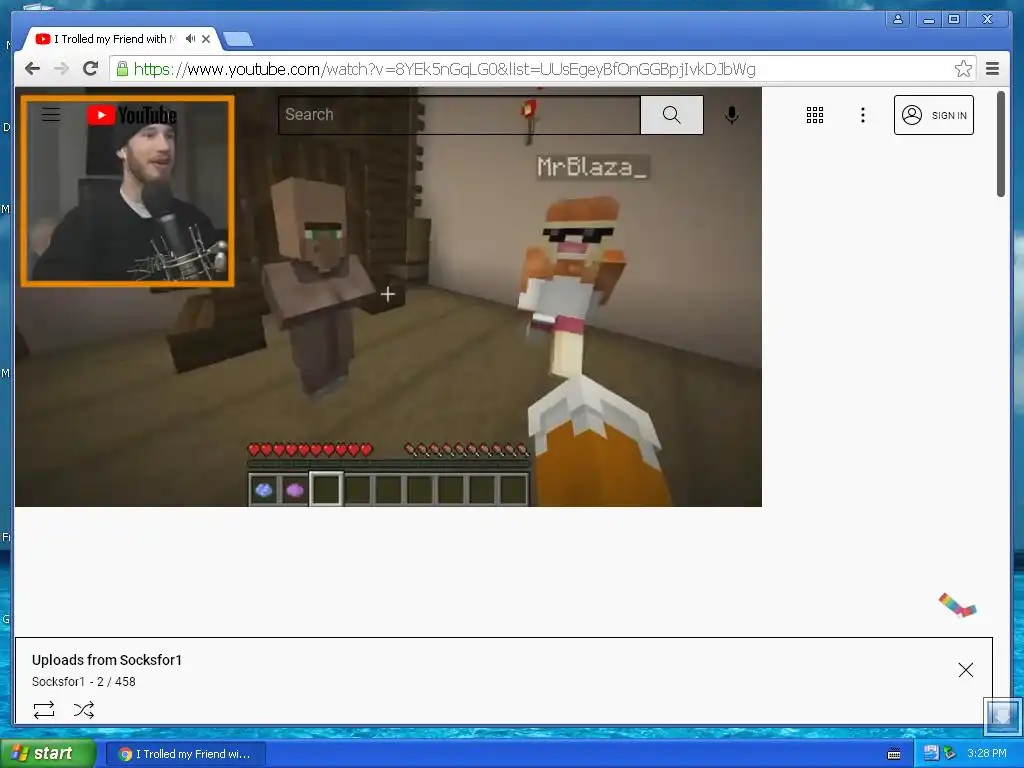Click the address bar URL
This screenshot has height=768, width=1024.
click(444, 69)
